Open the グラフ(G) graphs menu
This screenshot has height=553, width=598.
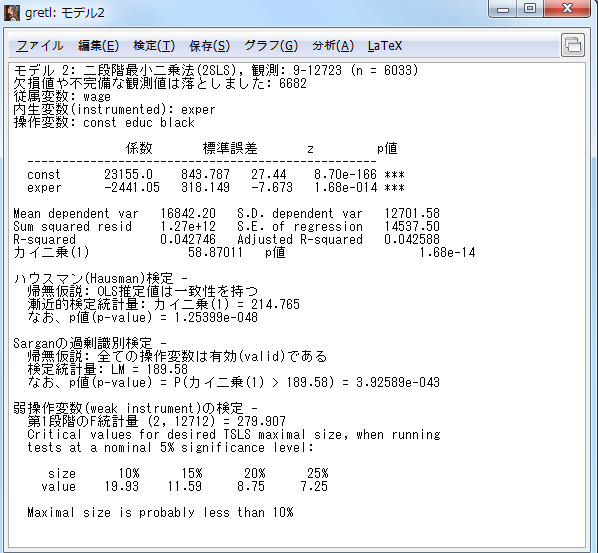(x=271, y=46)
